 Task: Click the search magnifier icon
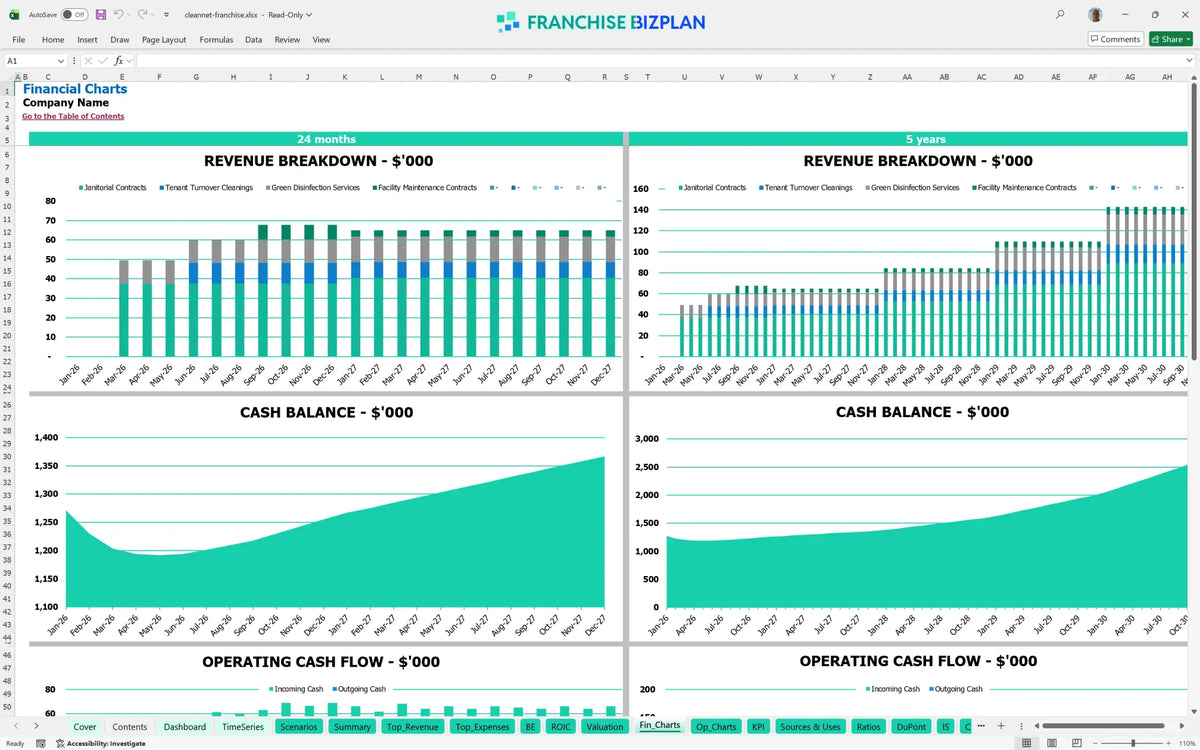[x=1060, y=15]
